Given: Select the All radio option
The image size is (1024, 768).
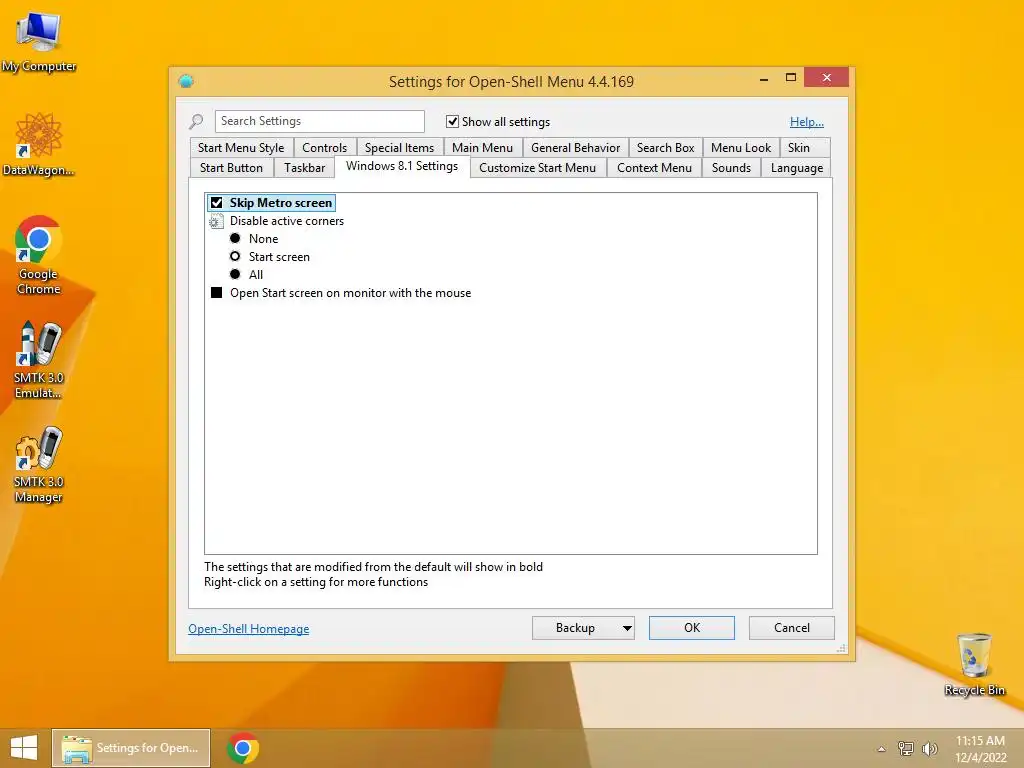Looking at the screenshot, I should click(x=235, y=274).
